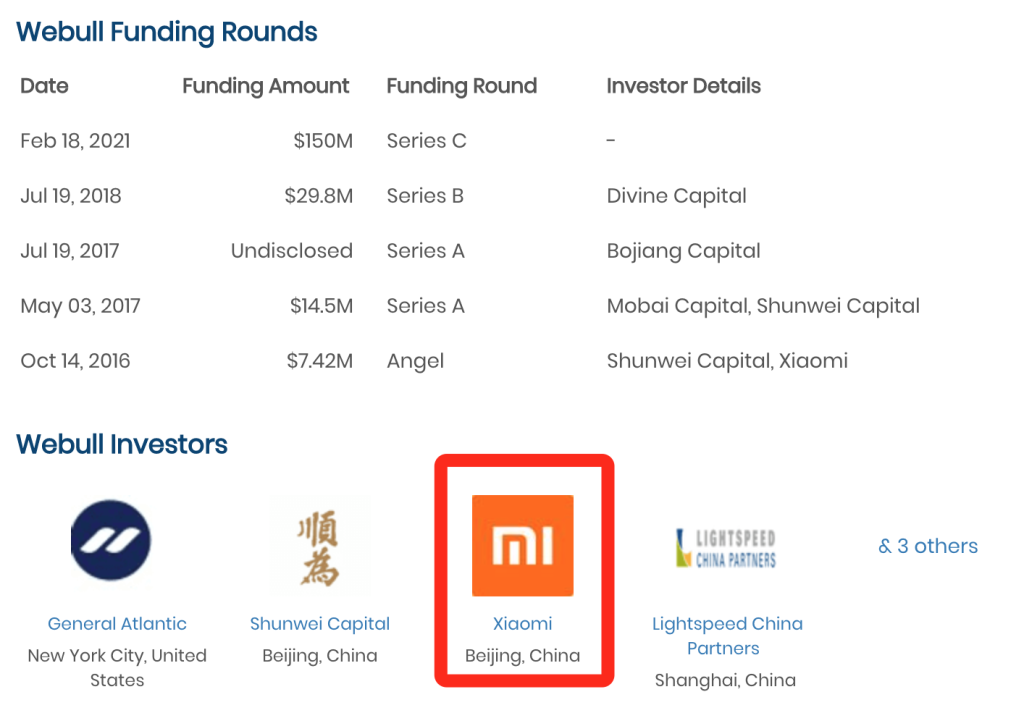Click the orange Xiaomi logo
The image size is (1024, 705).
click(523, 545)
